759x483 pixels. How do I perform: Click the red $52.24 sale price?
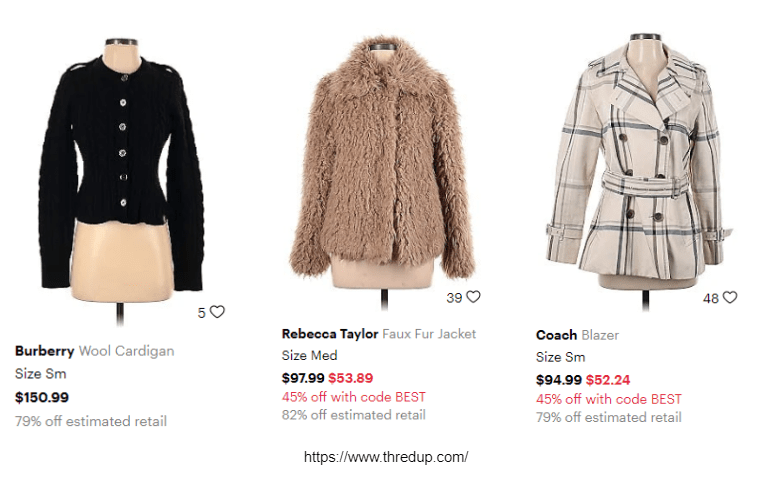pos(608,380)
